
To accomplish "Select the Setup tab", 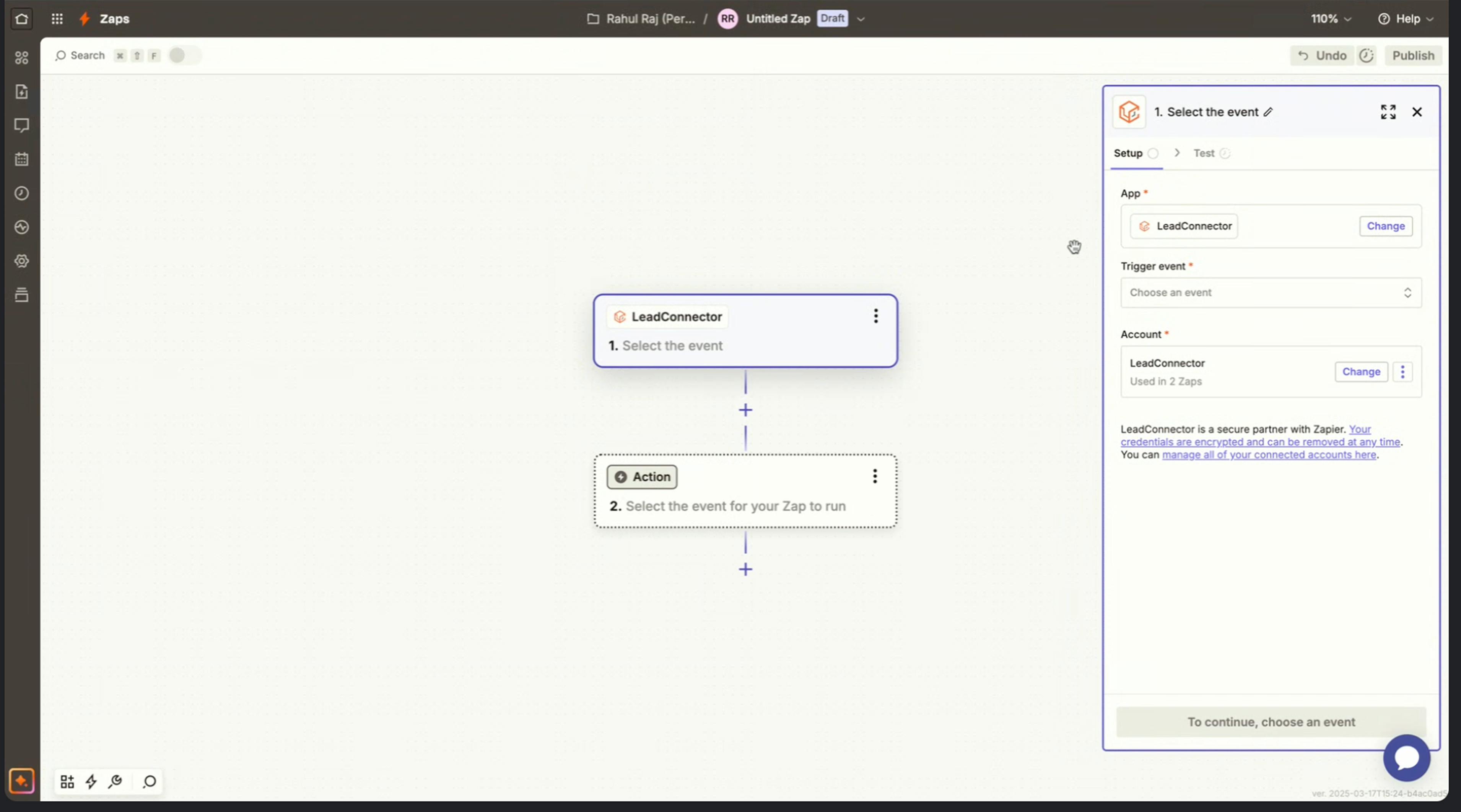I will tap(1127, 153).
